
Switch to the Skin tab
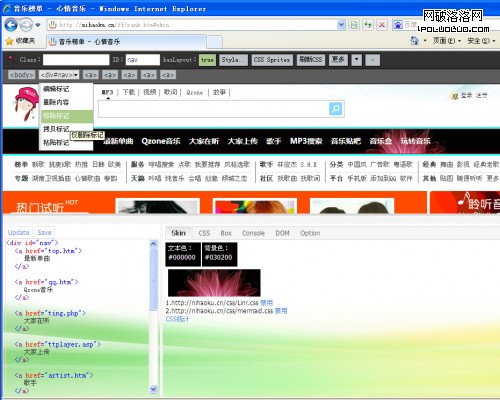(178, 233)
